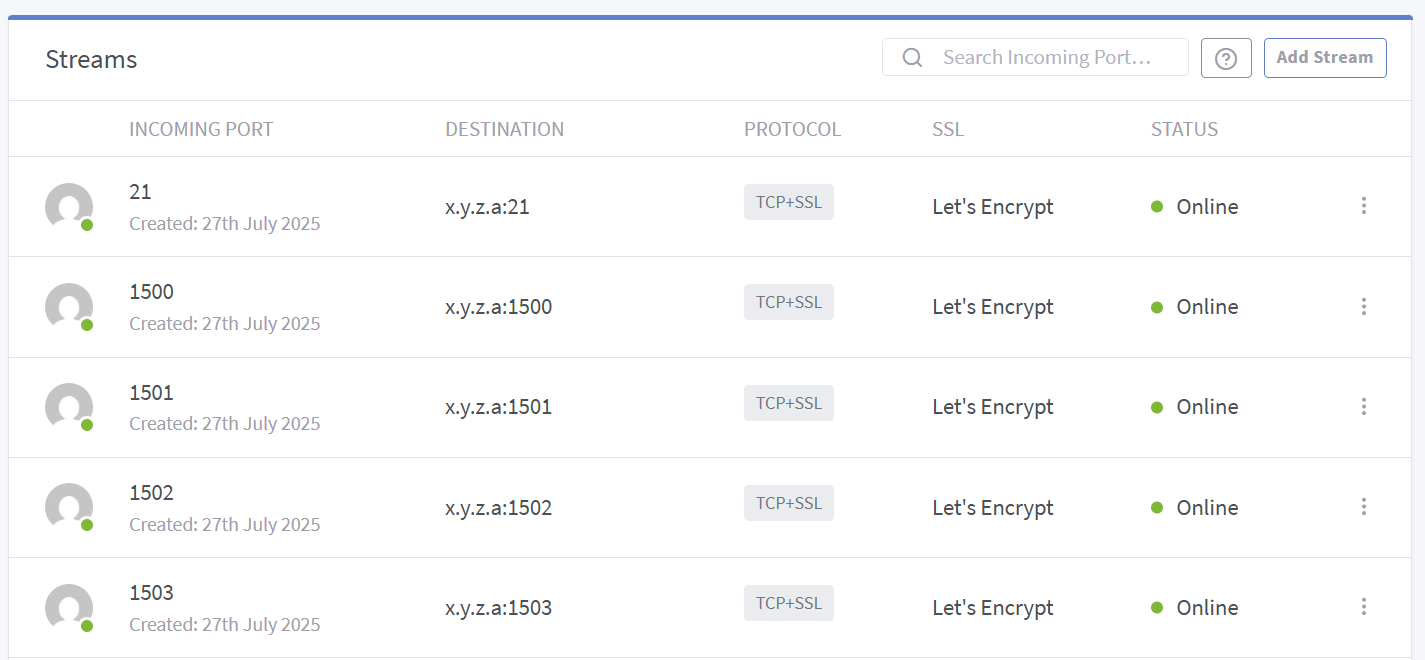Click the search magnifier icon
1425x660 pixels.
coord(912,57)
